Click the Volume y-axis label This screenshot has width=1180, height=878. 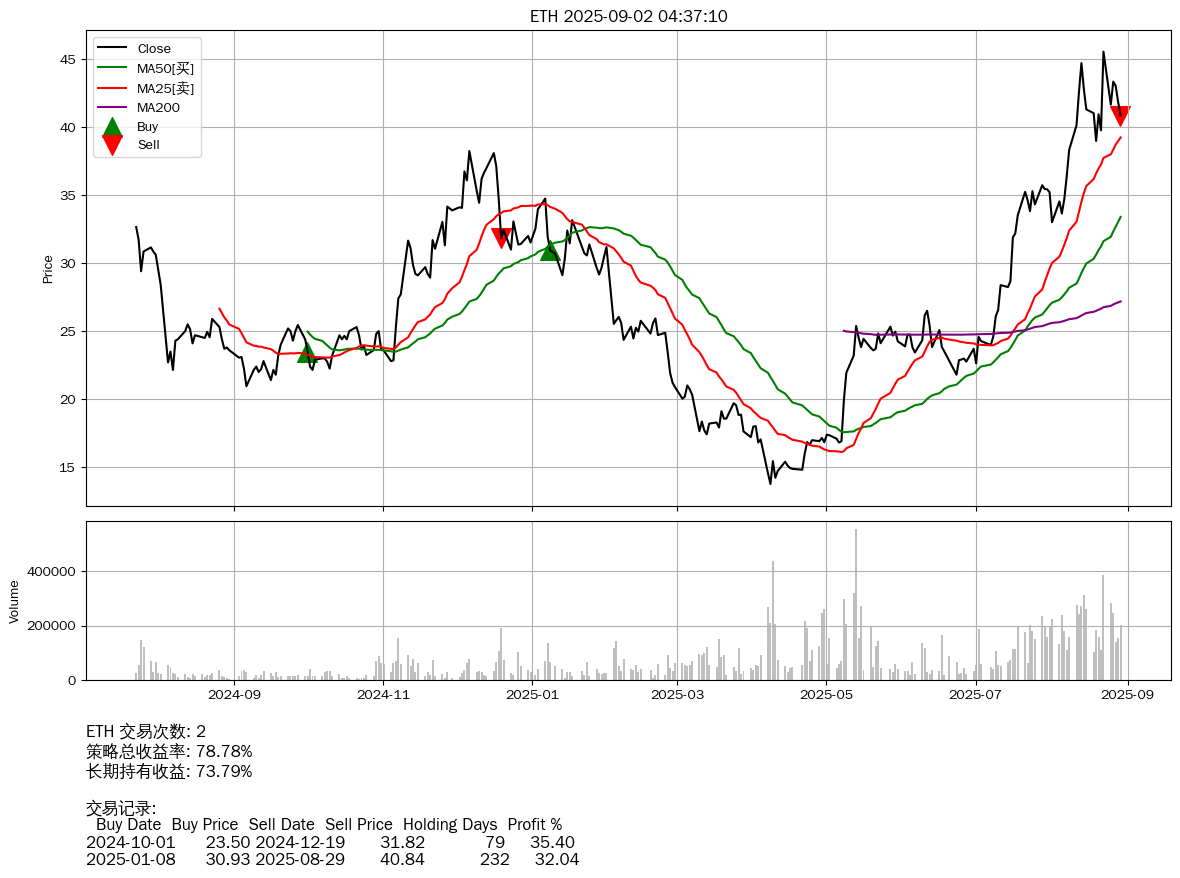coord(14,602)
